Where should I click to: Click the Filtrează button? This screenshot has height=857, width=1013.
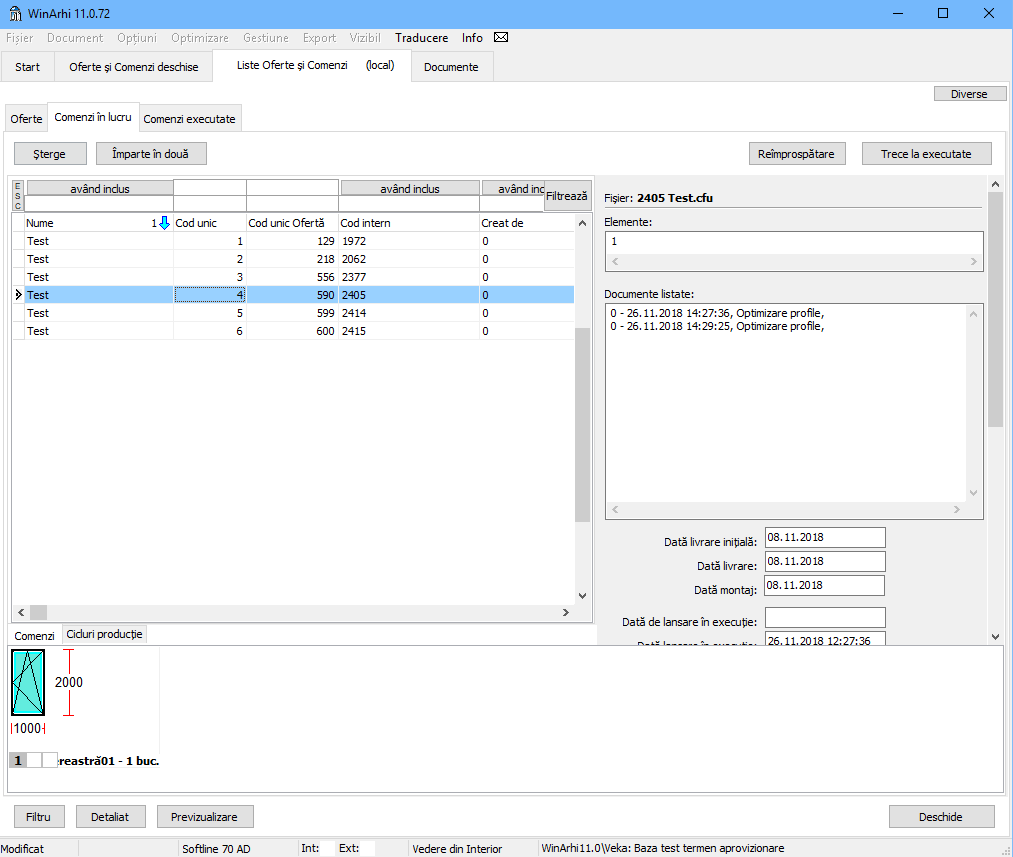click(x=567, y=196)
